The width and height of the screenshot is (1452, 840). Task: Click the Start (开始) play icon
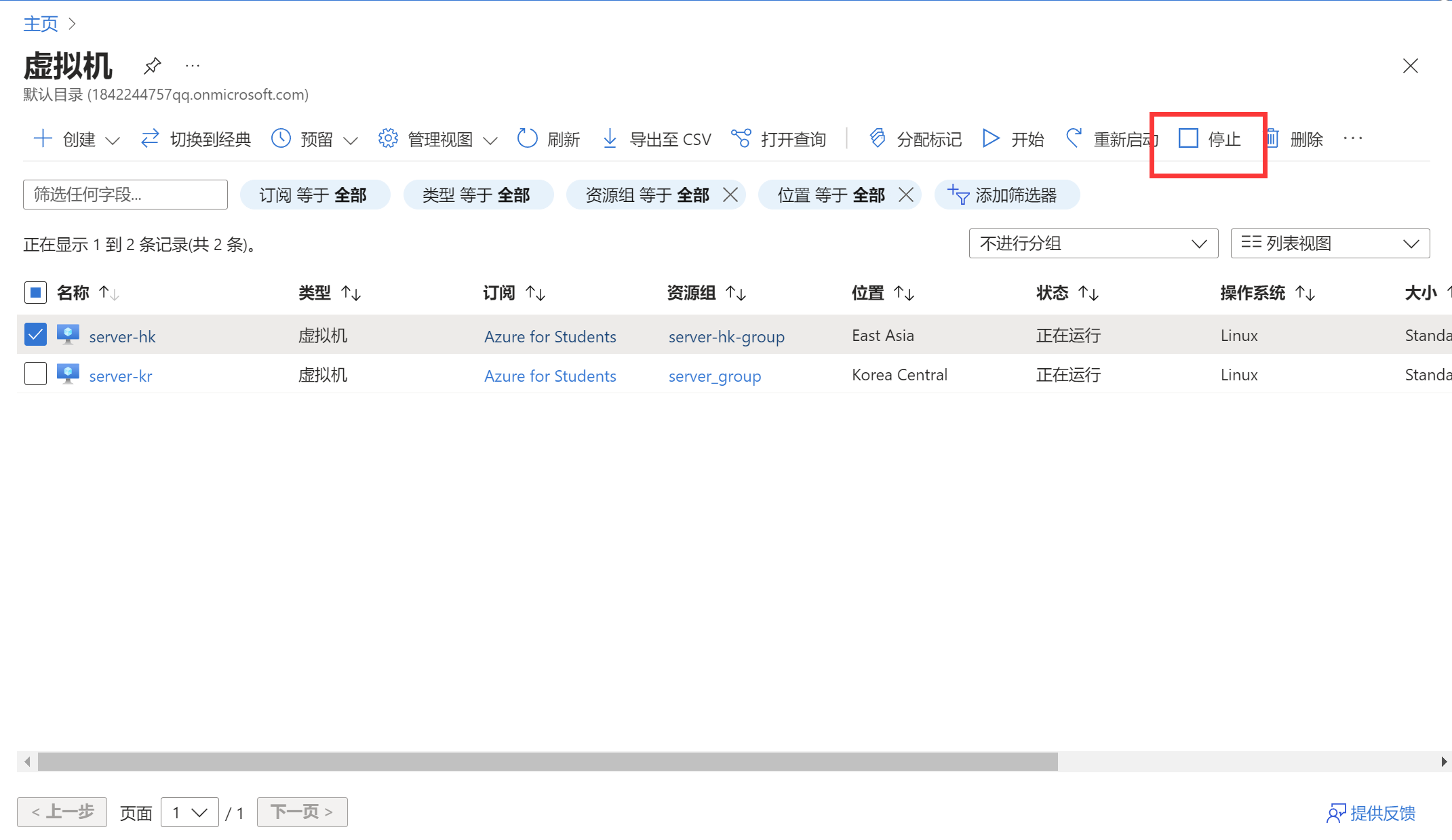(x=991, y=139)
